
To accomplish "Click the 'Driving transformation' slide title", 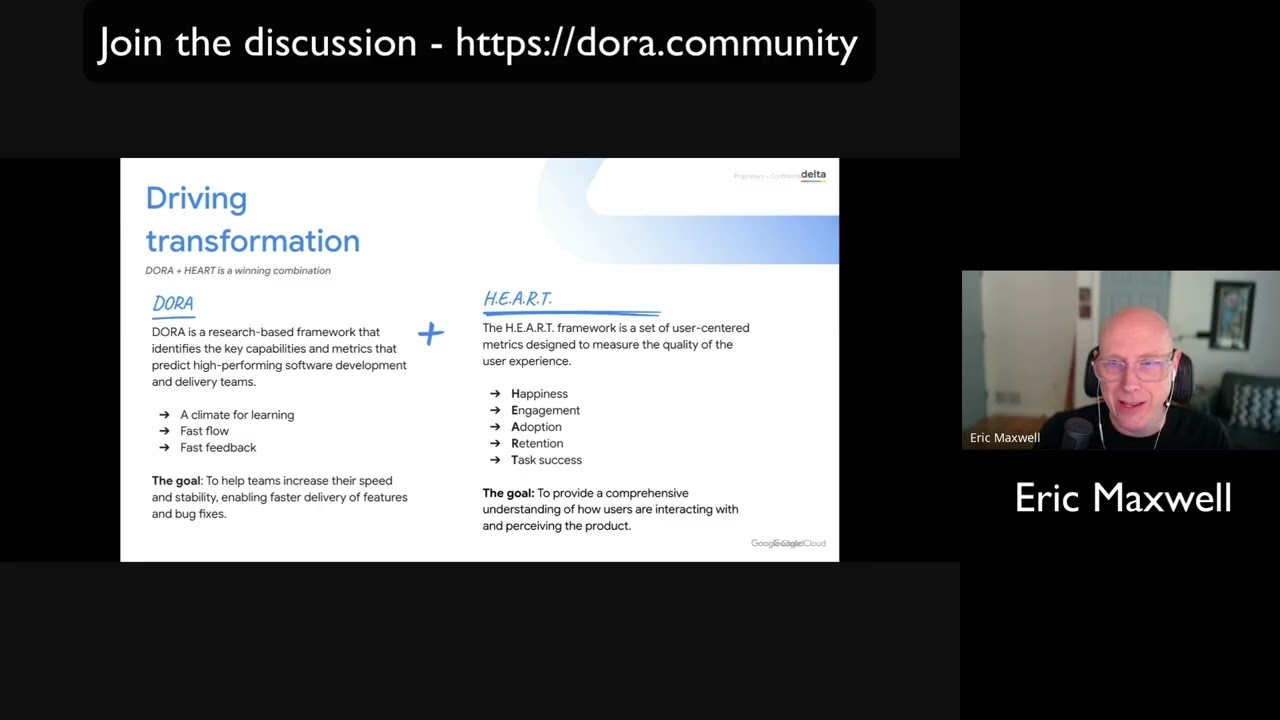I will [x=252, y=219].
